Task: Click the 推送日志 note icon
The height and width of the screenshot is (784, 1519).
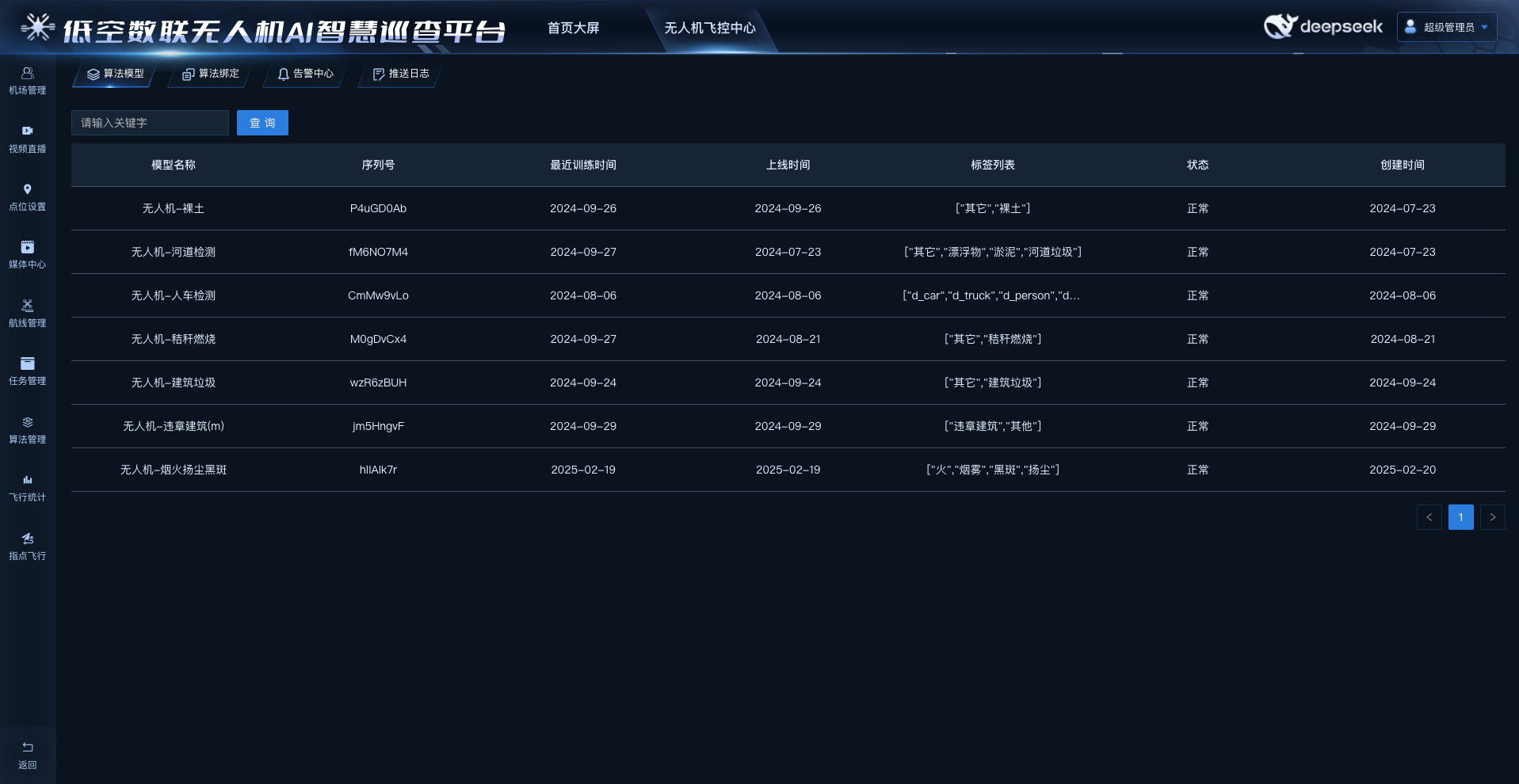Action: pyautogui.click(x=379, y=74)
